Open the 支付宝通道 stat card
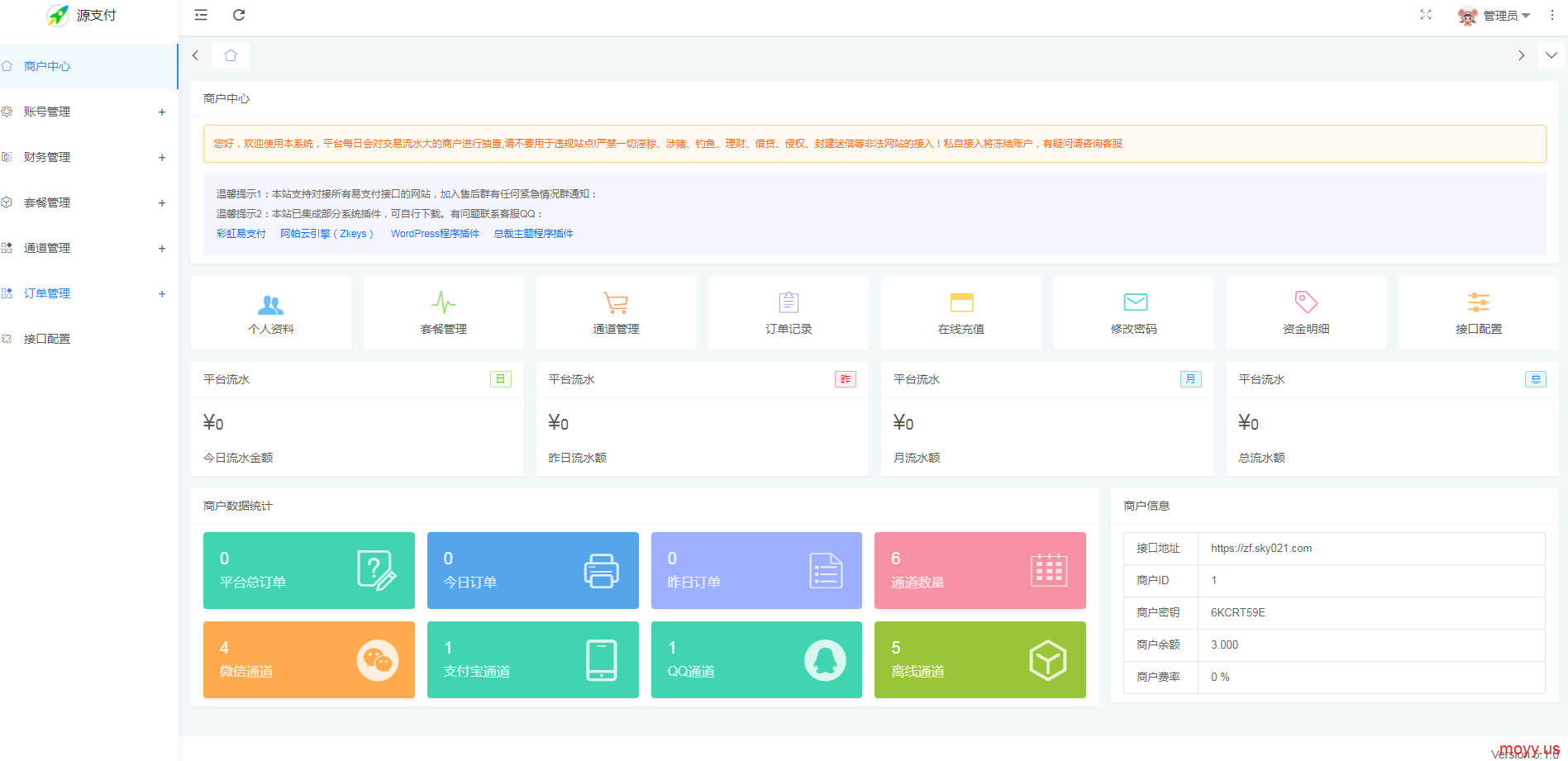This screenshot has height=761, width=1568. pos(533,659)
